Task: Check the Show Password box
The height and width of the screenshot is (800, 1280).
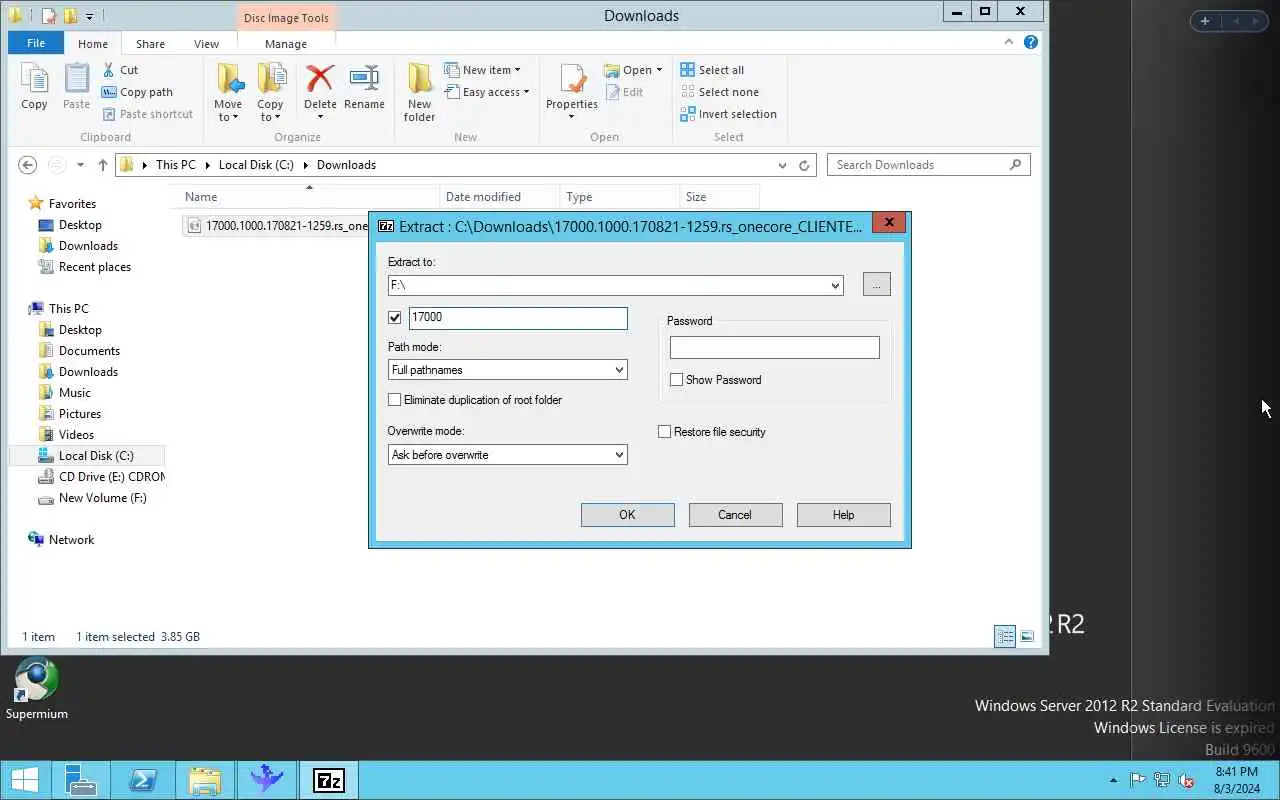Action: click(676, 380)
